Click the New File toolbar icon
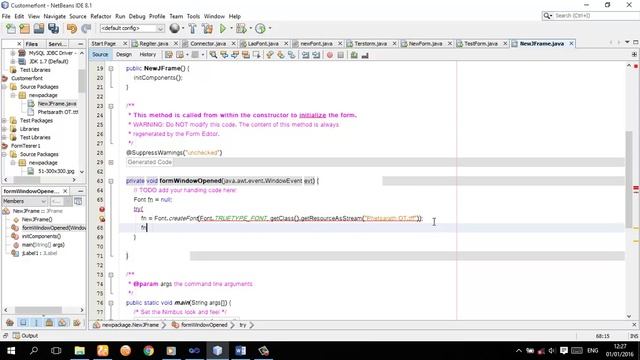 coord(11,29)
